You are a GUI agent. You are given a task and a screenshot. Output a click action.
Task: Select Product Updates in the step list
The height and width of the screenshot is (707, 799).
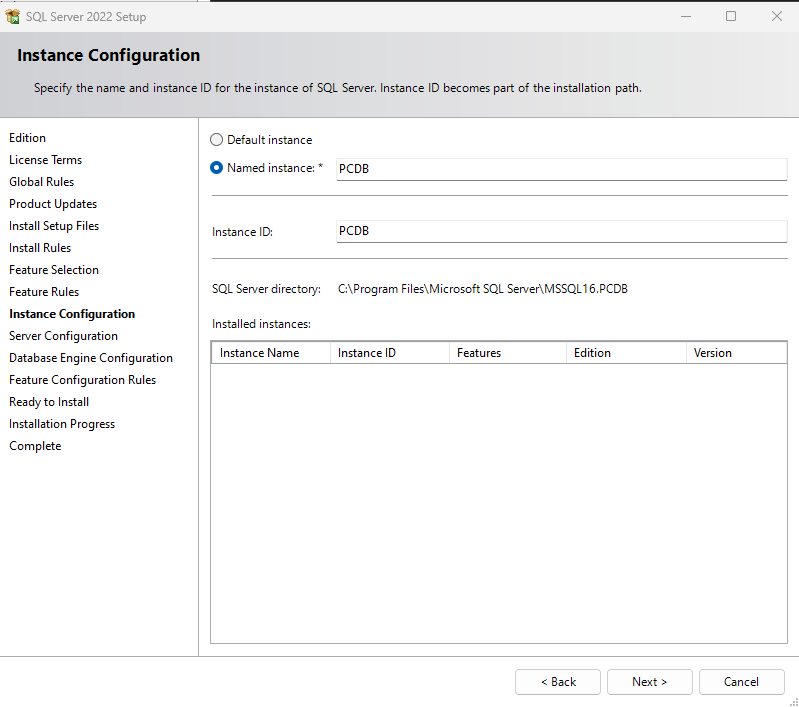(53, 204)
